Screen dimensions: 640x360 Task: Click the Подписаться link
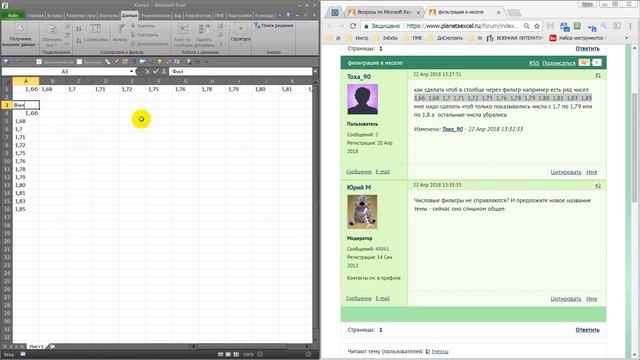pyautogui.click(x=559, y=63)
